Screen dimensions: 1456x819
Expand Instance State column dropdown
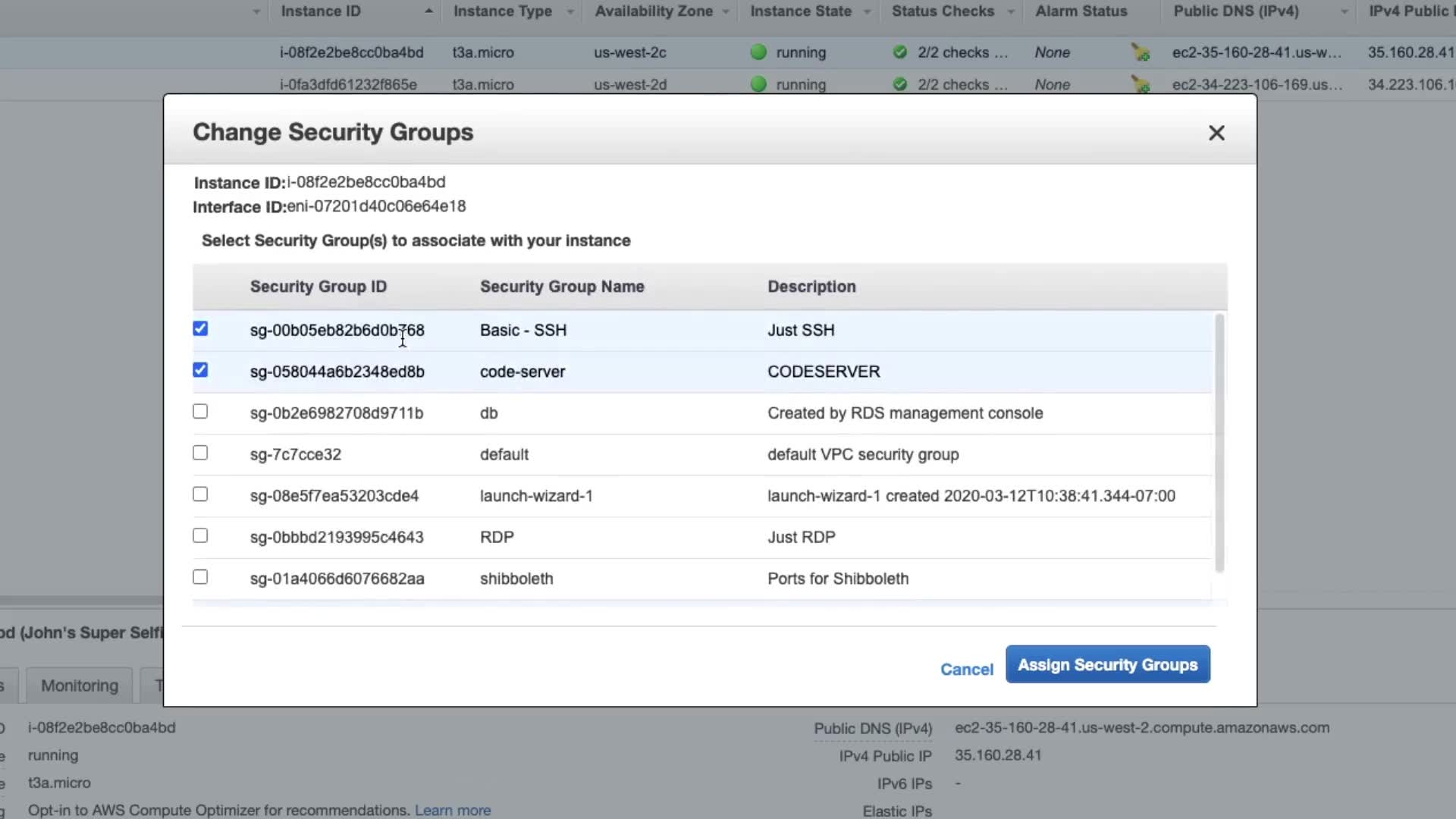(867, 11)
